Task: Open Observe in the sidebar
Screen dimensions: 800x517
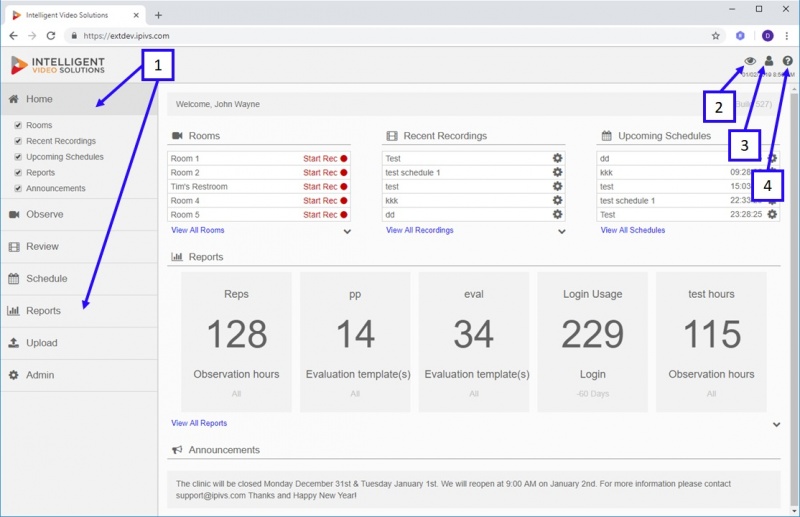Action: pyautogui.click(x=79, y=214)
